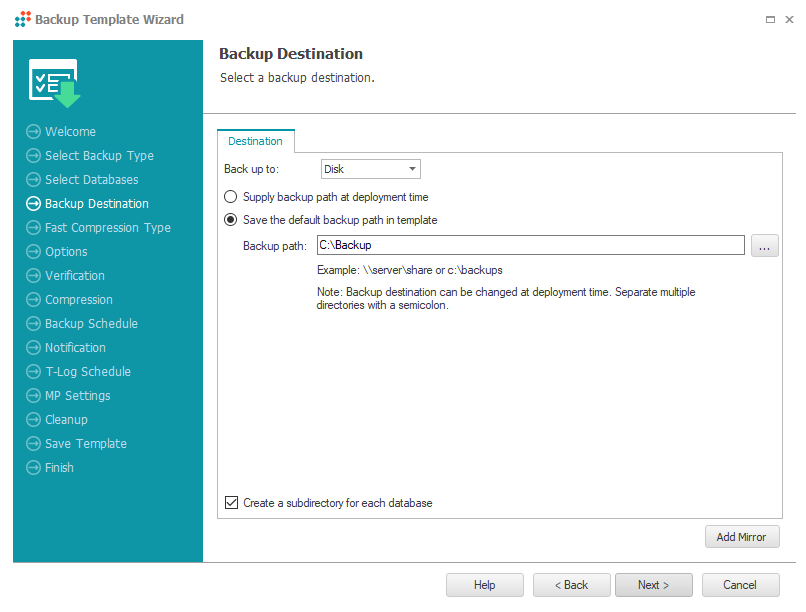Go to MP Settings step label
This screenshot has height=612, width=806.
tap(78, 396)
